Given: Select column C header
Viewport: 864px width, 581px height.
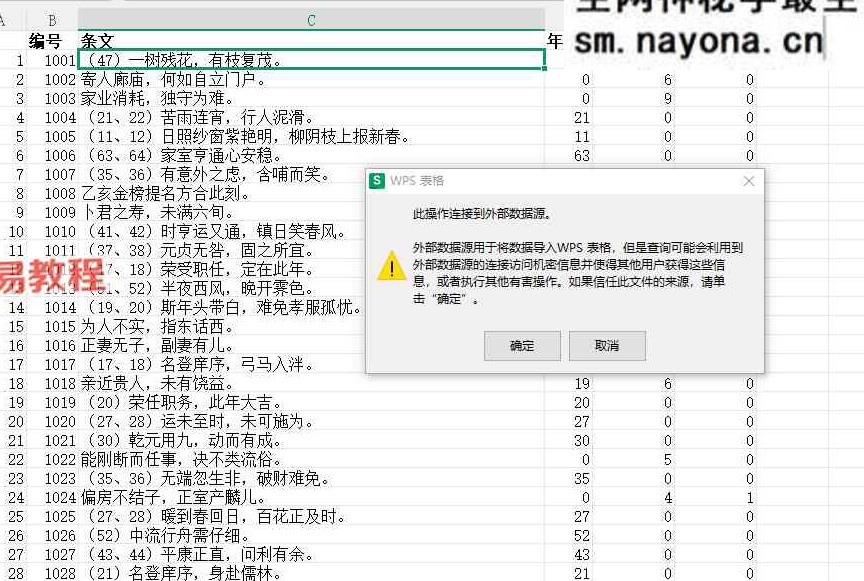Looking at the screenshot, I should point(311,20).
